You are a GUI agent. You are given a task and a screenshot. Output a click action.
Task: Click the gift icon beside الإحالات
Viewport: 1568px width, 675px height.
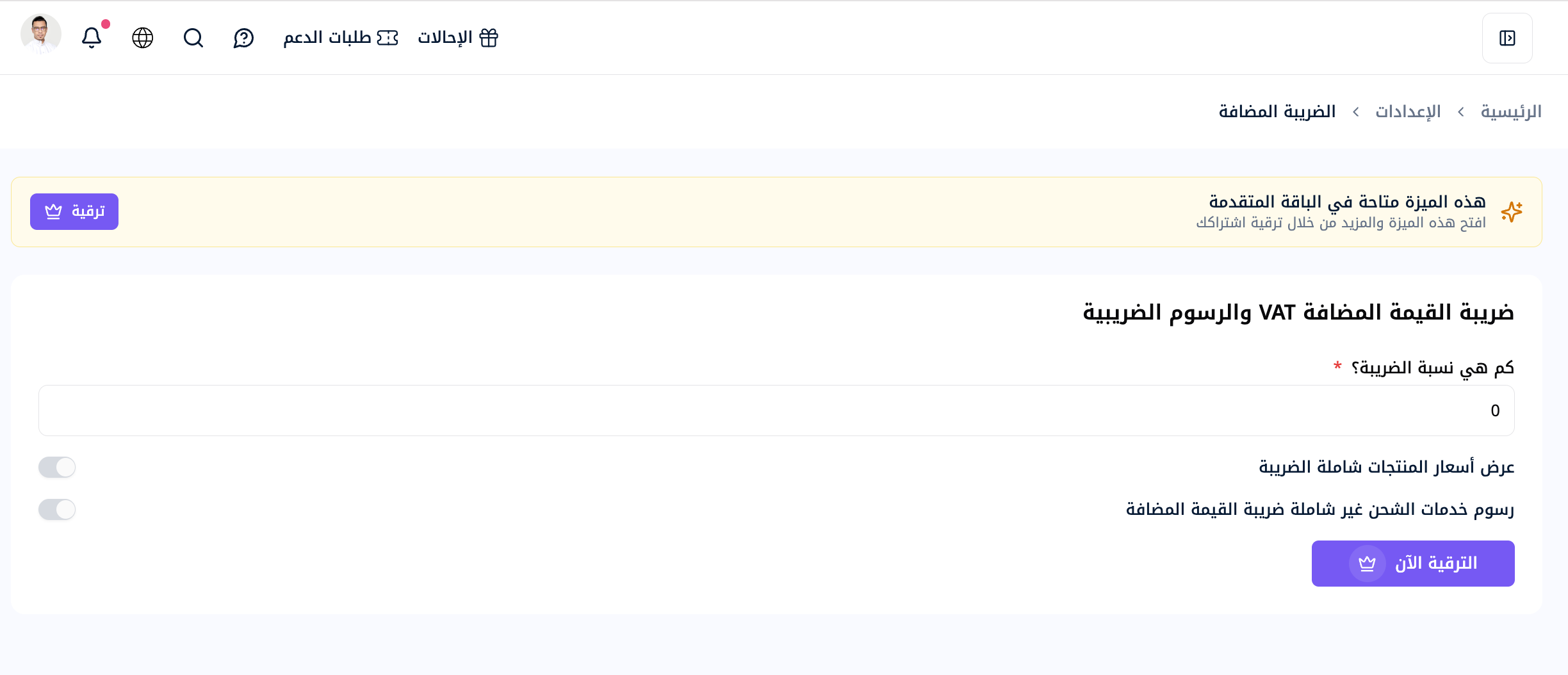pos(489,38)
